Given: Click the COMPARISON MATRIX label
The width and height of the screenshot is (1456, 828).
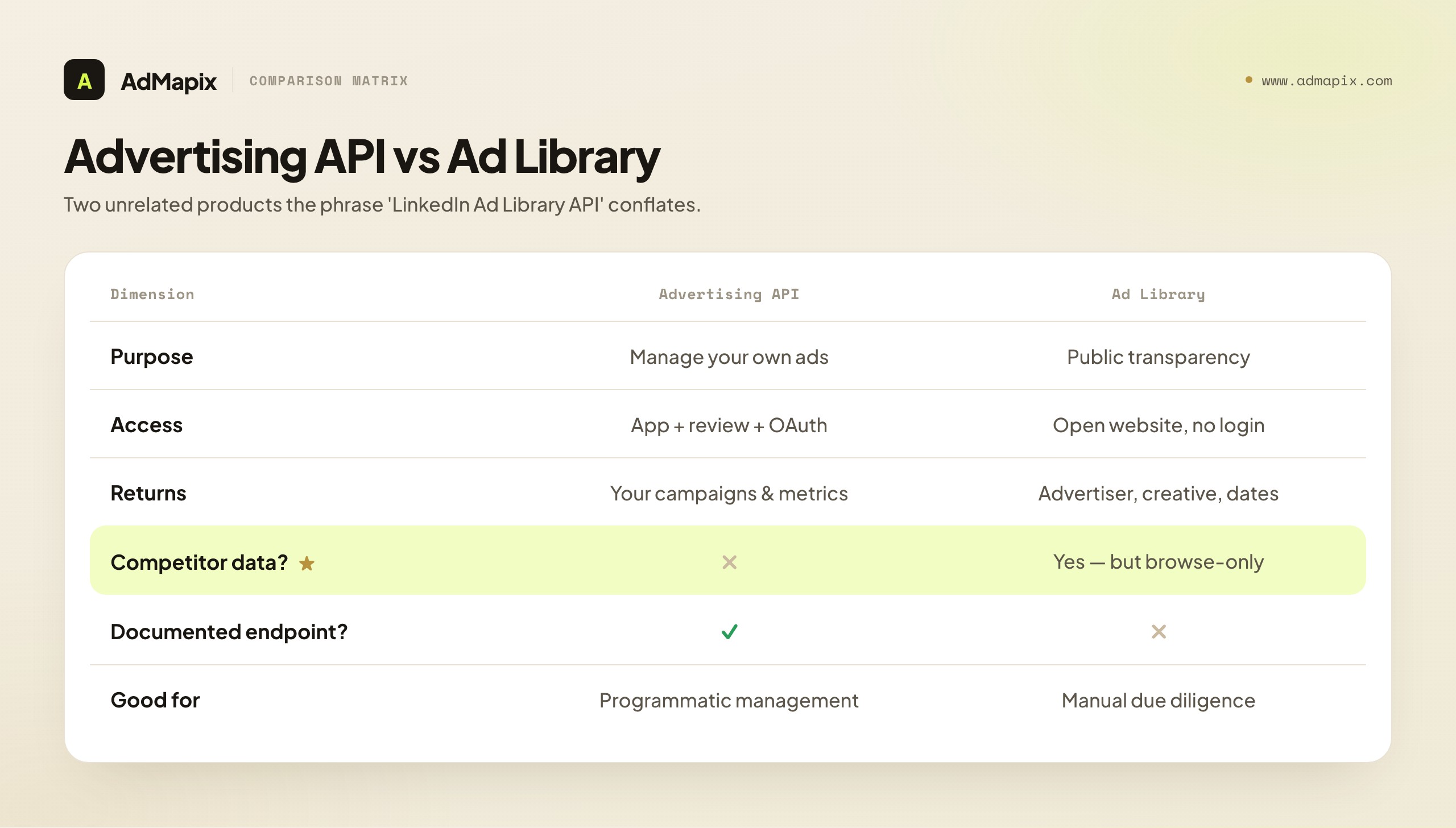Looking at the screenshot, I should (329, 81).
